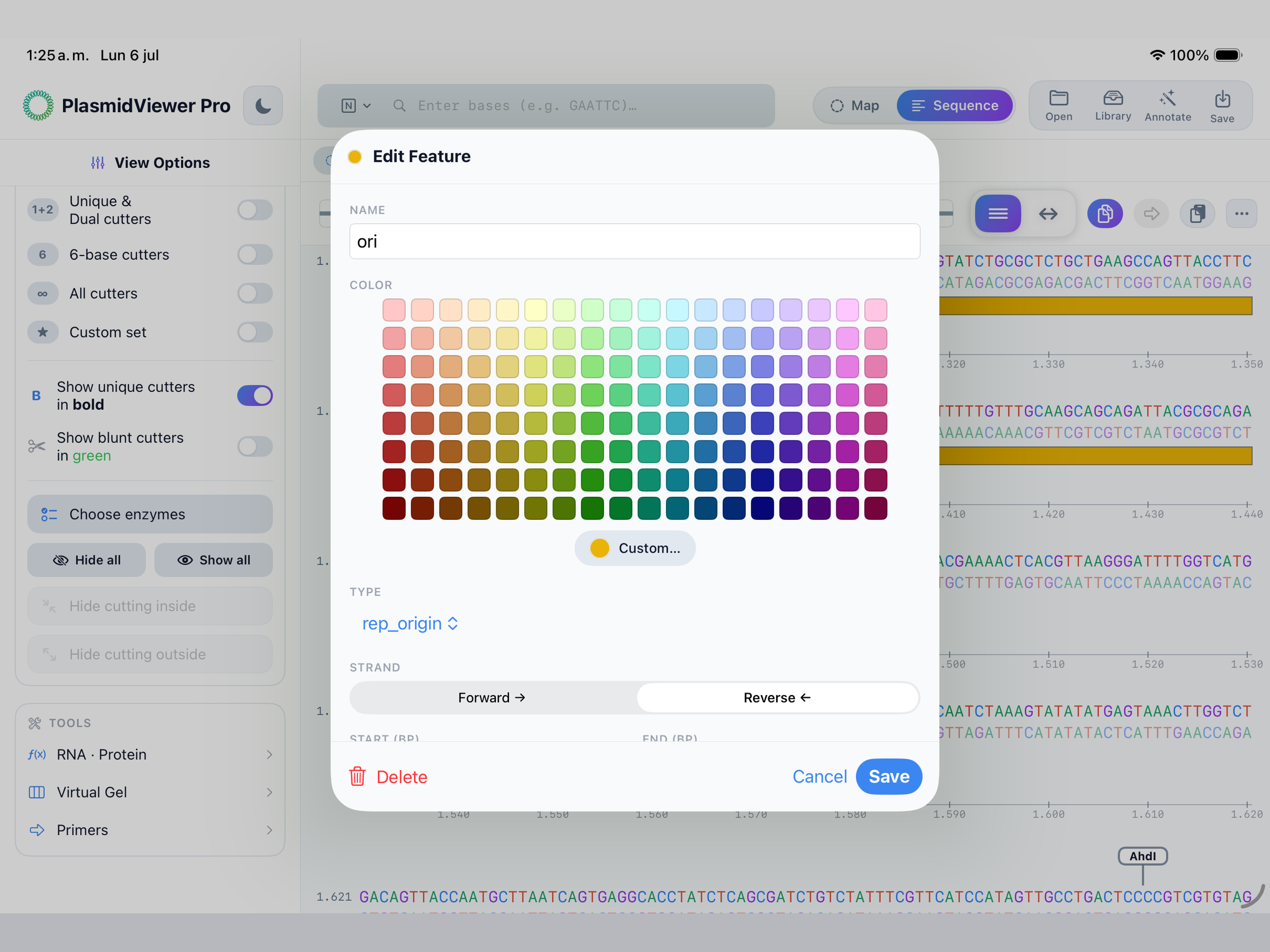Open the N search type dropdown
The image size is (1270, 952).
tap(356, 106)
